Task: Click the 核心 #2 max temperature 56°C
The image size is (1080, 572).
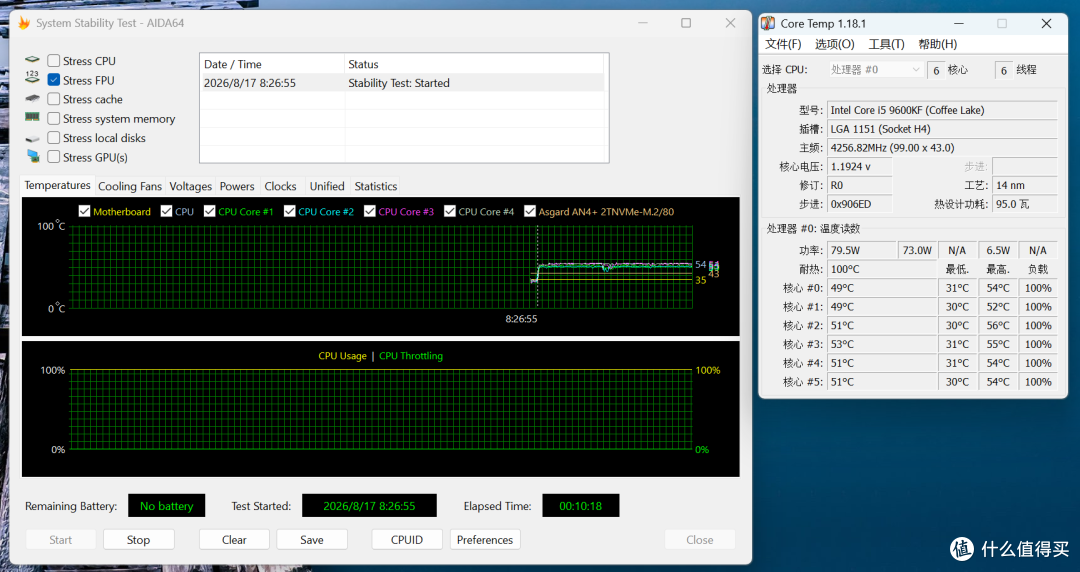Action: tap(997, 325)
